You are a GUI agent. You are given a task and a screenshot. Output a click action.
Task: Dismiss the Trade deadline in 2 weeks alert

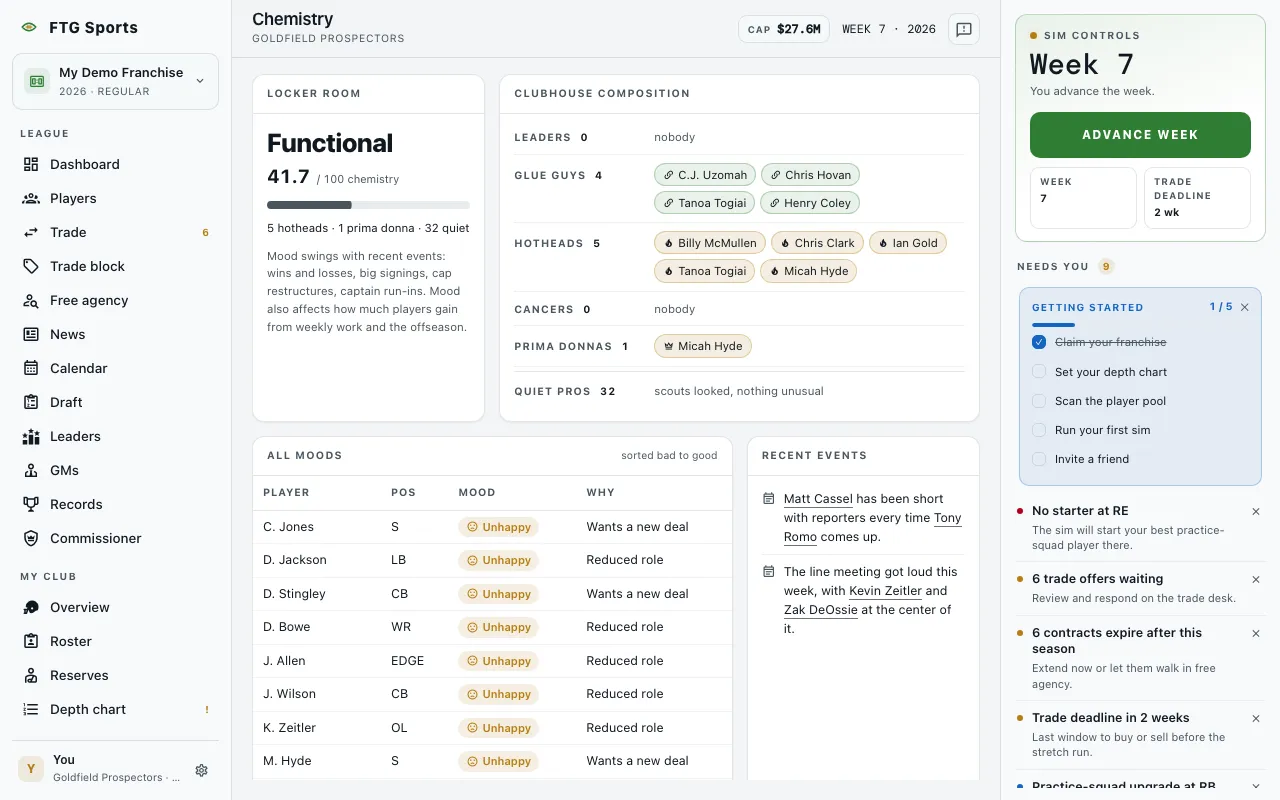tap(1256, 718)
